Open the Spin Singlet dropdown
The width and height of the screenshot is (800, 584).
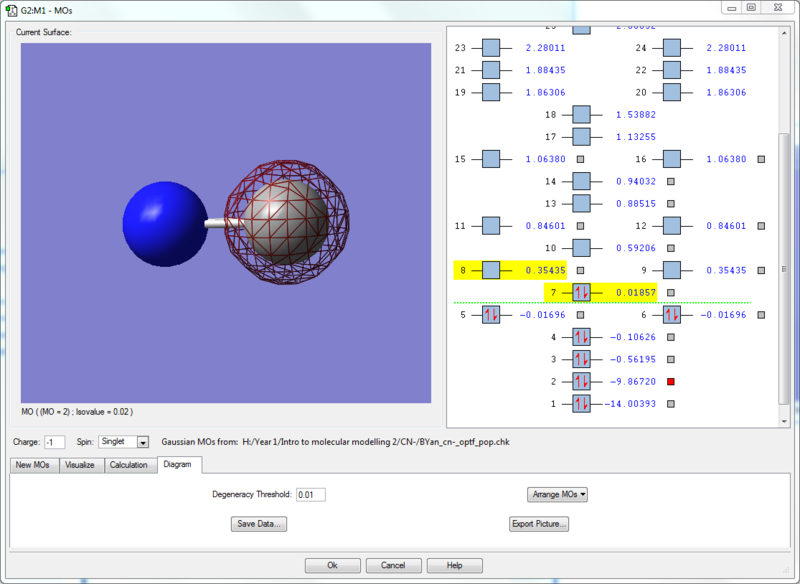pos(142,442)
